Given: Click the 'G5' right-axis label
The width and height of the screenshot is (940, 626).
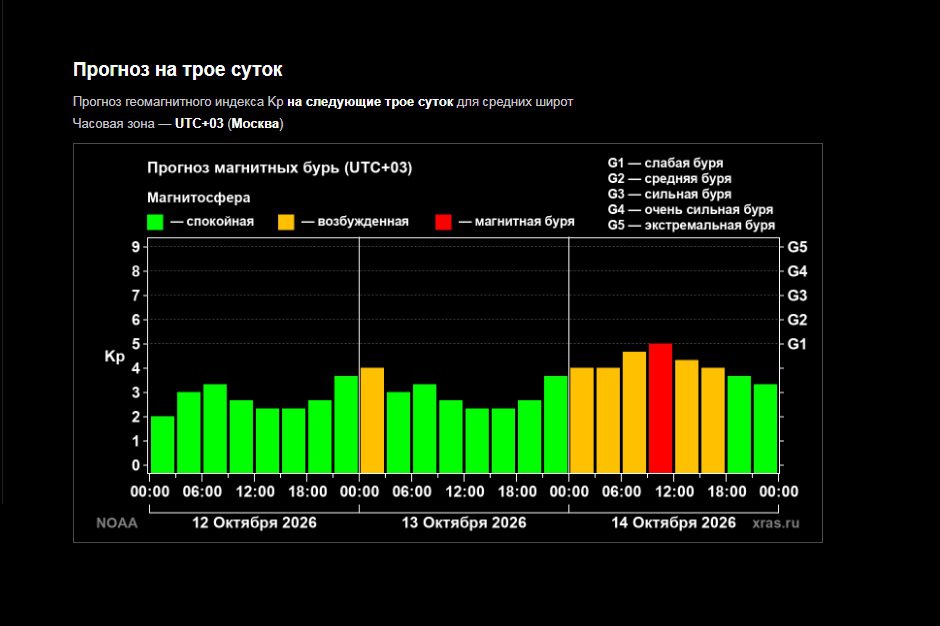Looking at the screenshot, I should click(x=797, y=247).
